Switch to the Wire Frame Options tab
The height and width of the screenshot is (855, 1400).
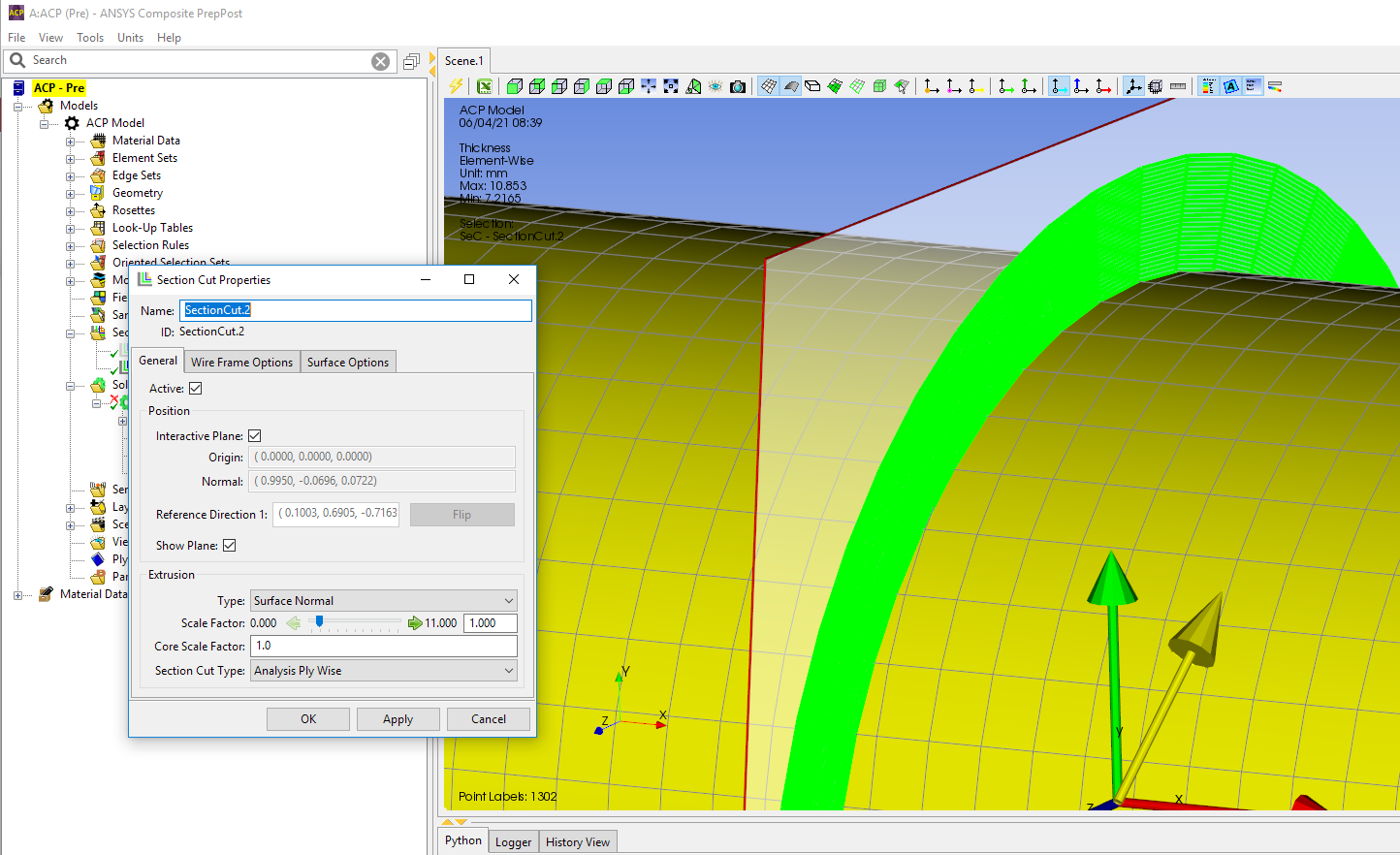[241, 363]
